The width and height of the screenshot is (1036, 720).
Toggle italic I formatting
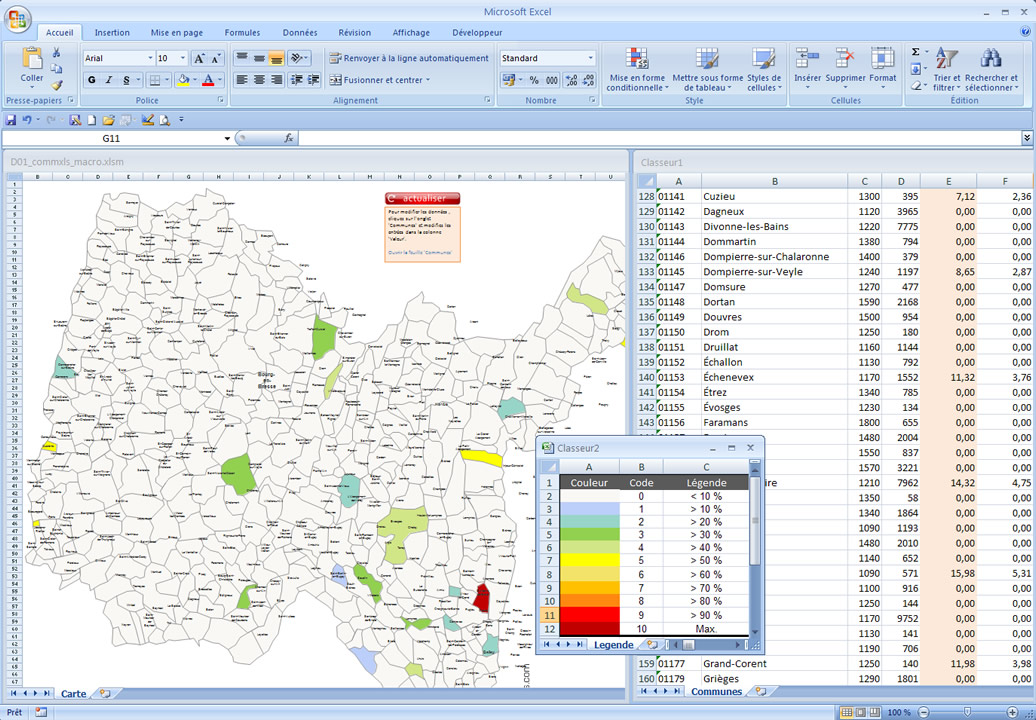(109, 80)
